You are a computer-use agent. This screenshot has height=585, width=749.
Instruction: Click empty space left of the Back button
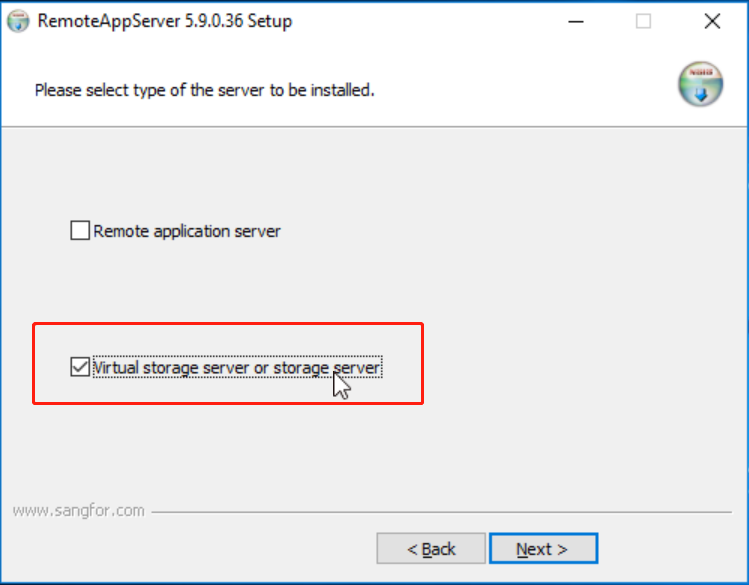coord(200,549)
